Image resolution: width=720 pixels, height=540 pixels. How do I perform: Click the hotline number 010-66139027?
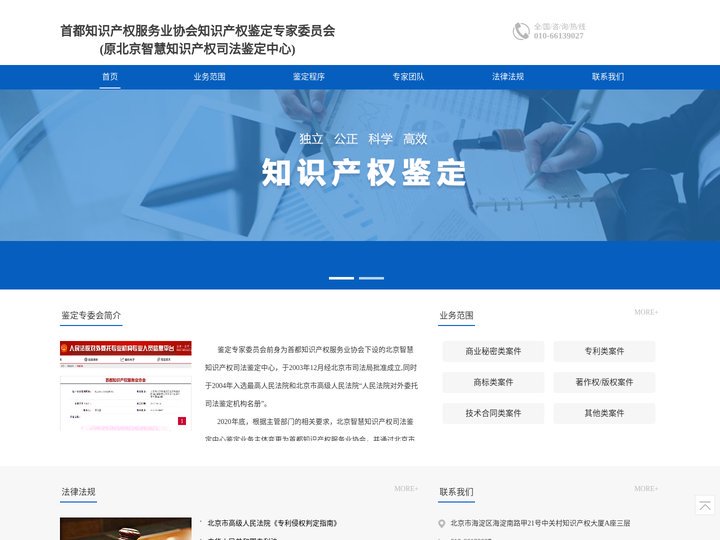coord(558,36)
